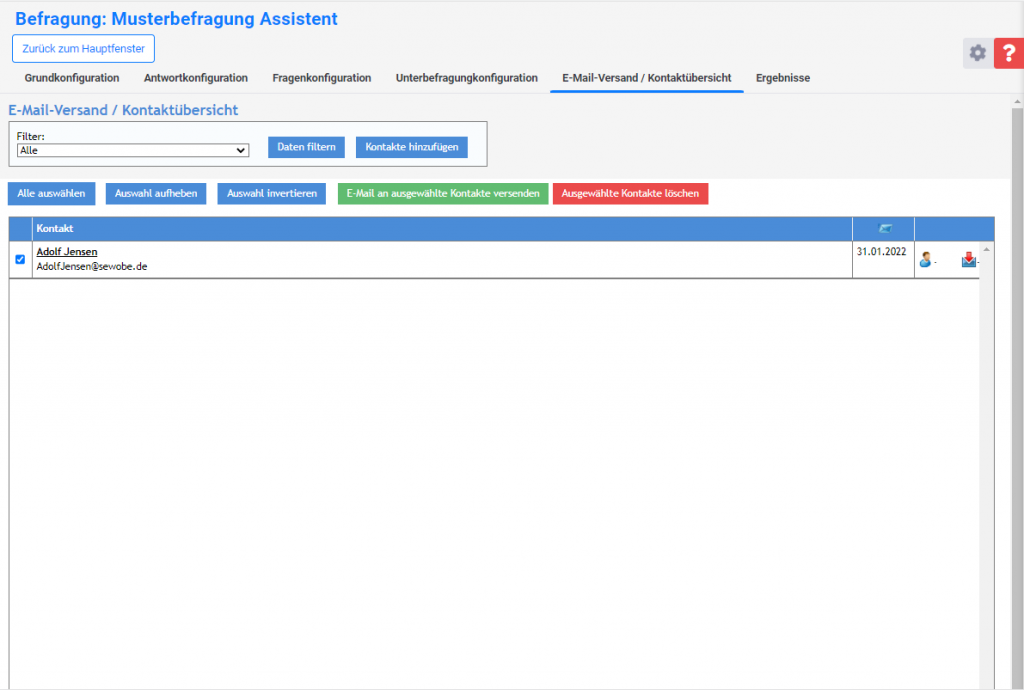Click Kontakte hinzufügen button

[411, 147]
